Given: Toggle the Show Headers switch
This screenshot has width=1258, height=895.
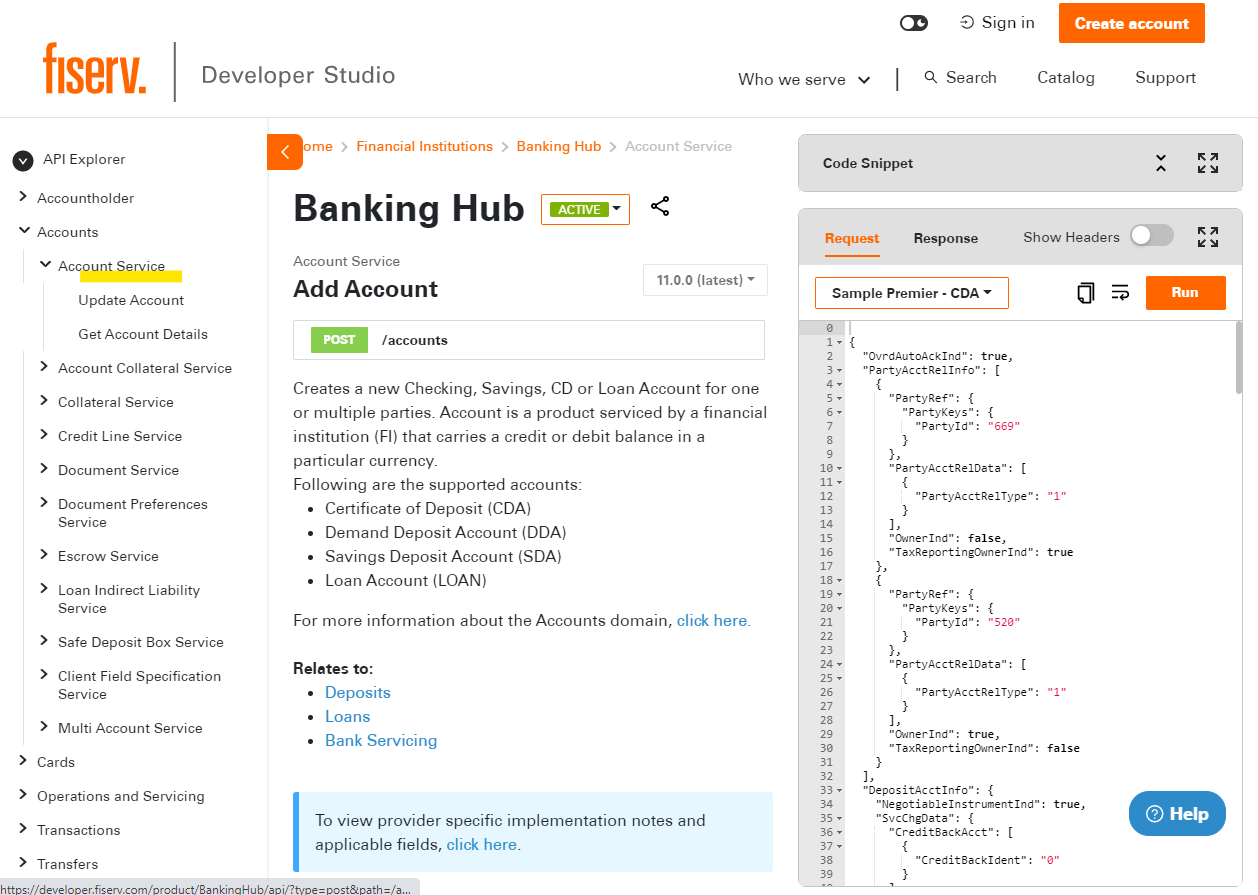Looking at the screenshot, I should click(x=1152, y=236).
